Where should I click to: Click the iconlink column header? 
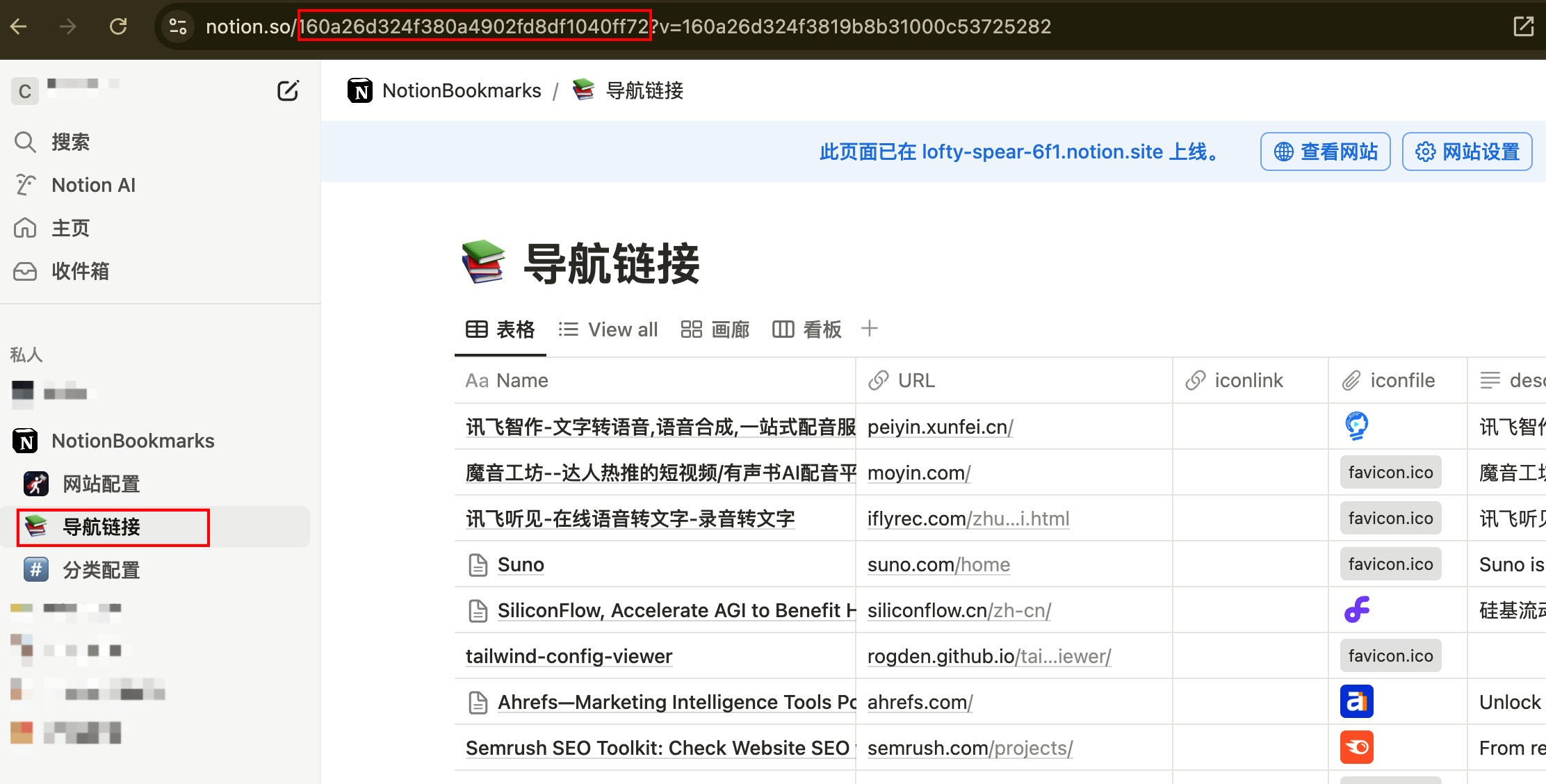(1251, 380)
